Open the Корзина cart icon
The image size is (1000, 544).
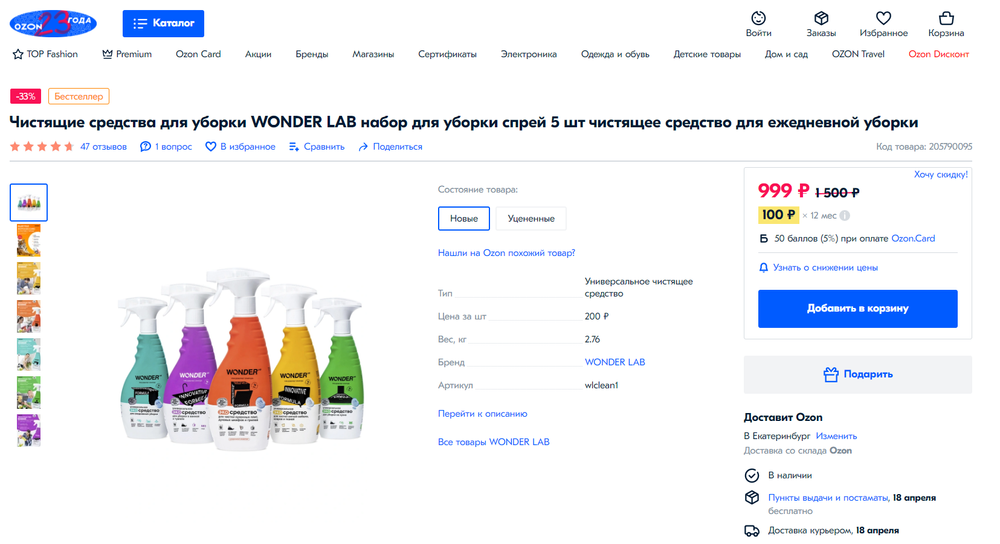(946, 18)
